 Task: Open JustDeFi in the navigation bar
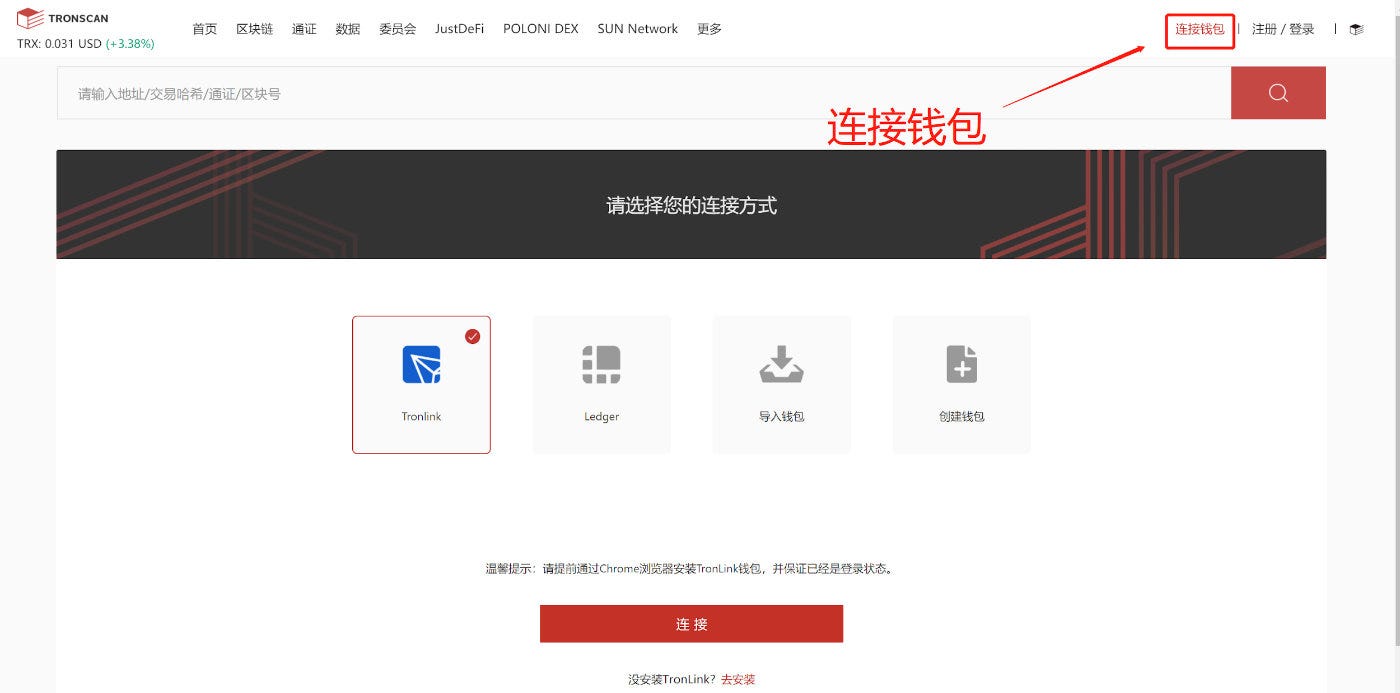coord(459,29)
